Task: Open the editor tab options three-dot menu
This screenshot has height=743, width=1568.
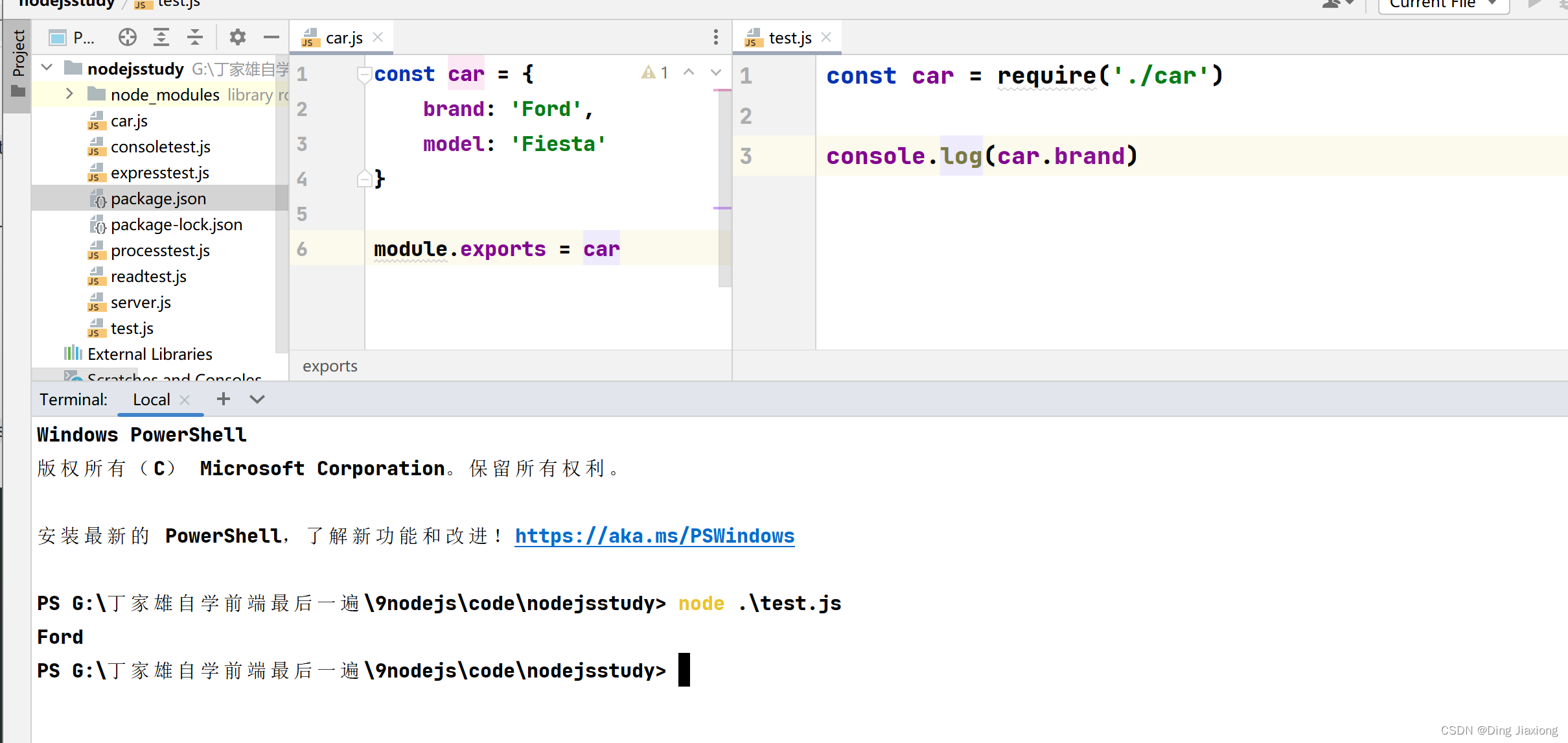Action: (715, 38)
